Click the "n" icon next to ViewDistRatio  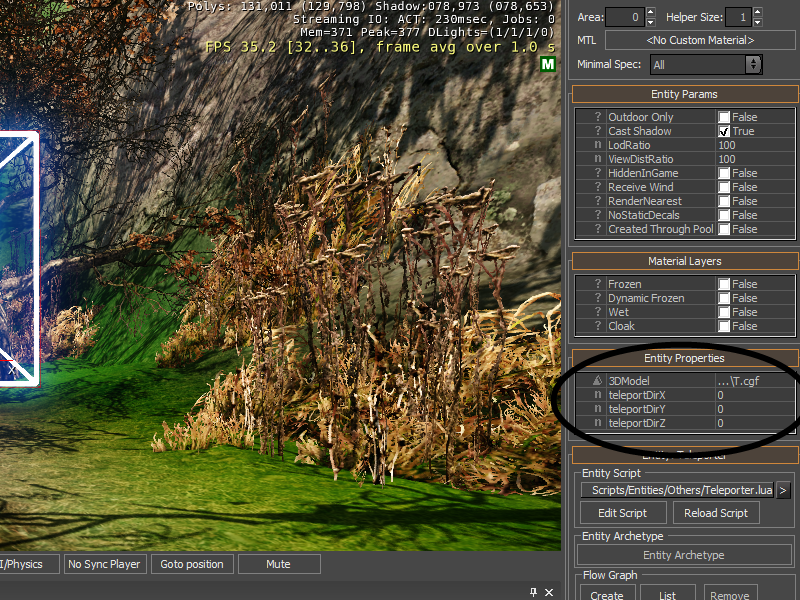[x=597, y=159]
